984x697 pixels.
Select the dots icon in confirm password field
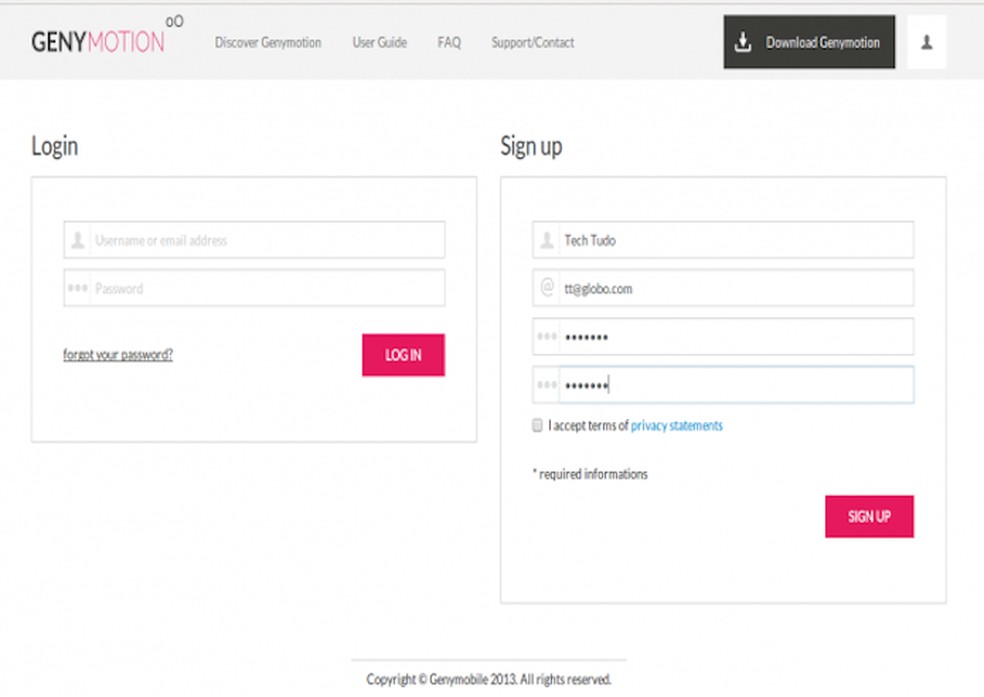547,385
